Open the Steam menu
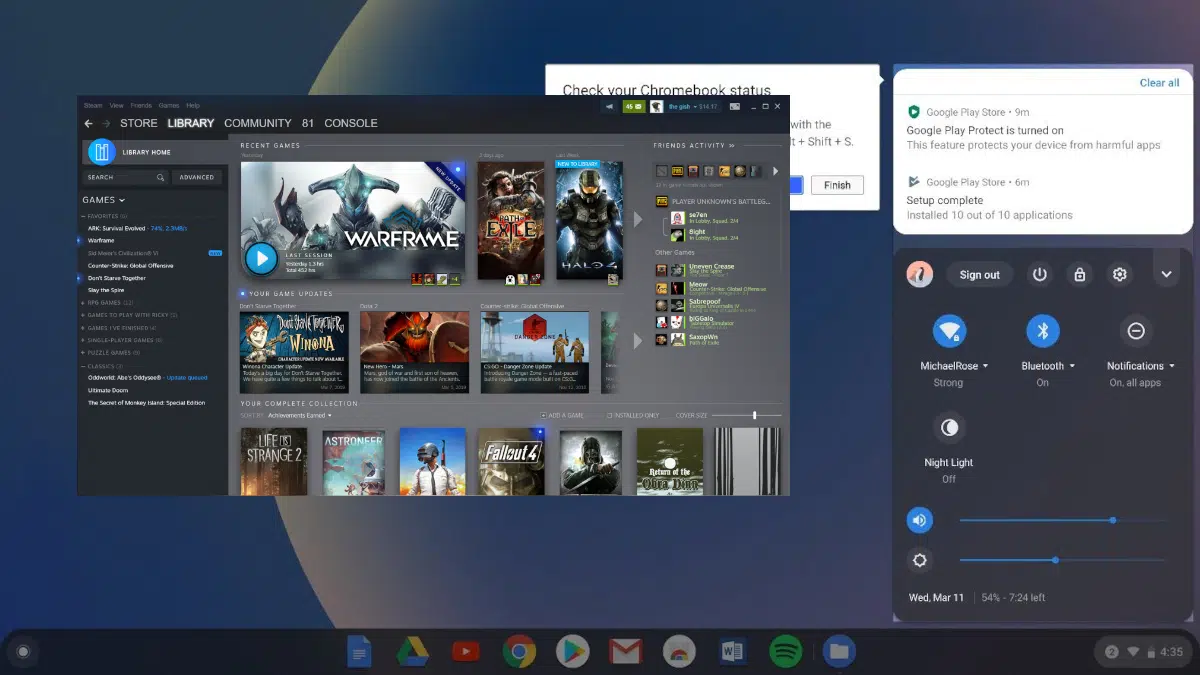The width and height of the screenshot is (1200, 675). tap(93, 105)
